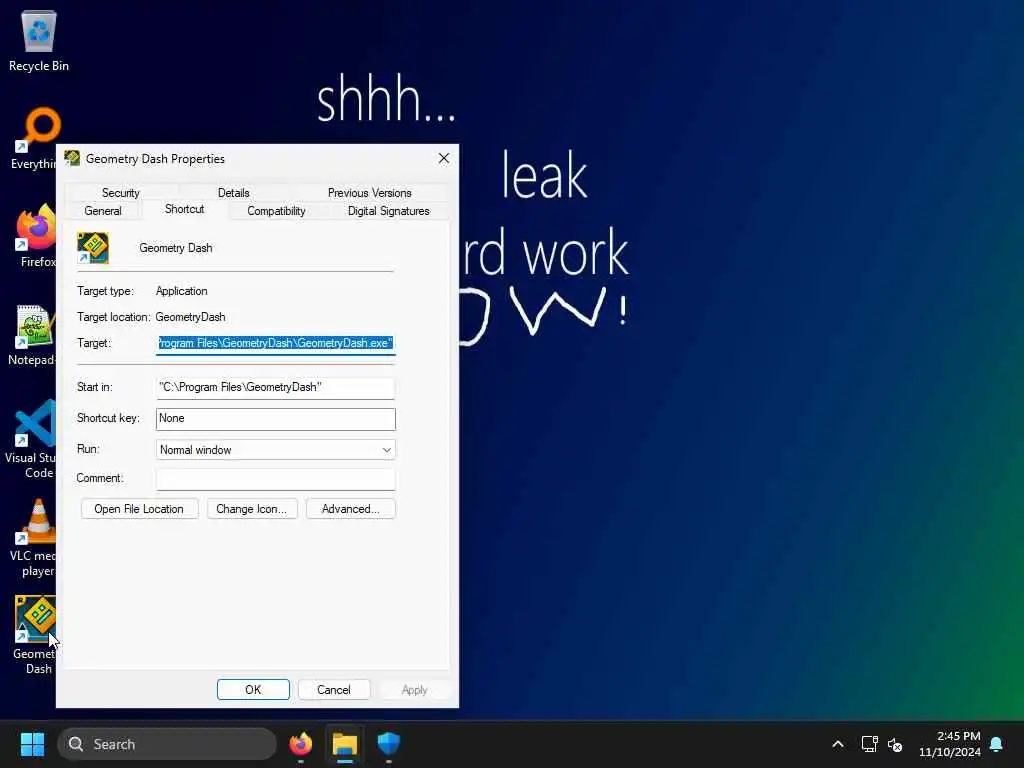This screenshot has height=768, width=1024.
Task: Select the Notepad++ desktop shortcut
Action: (x=31, y=334)
